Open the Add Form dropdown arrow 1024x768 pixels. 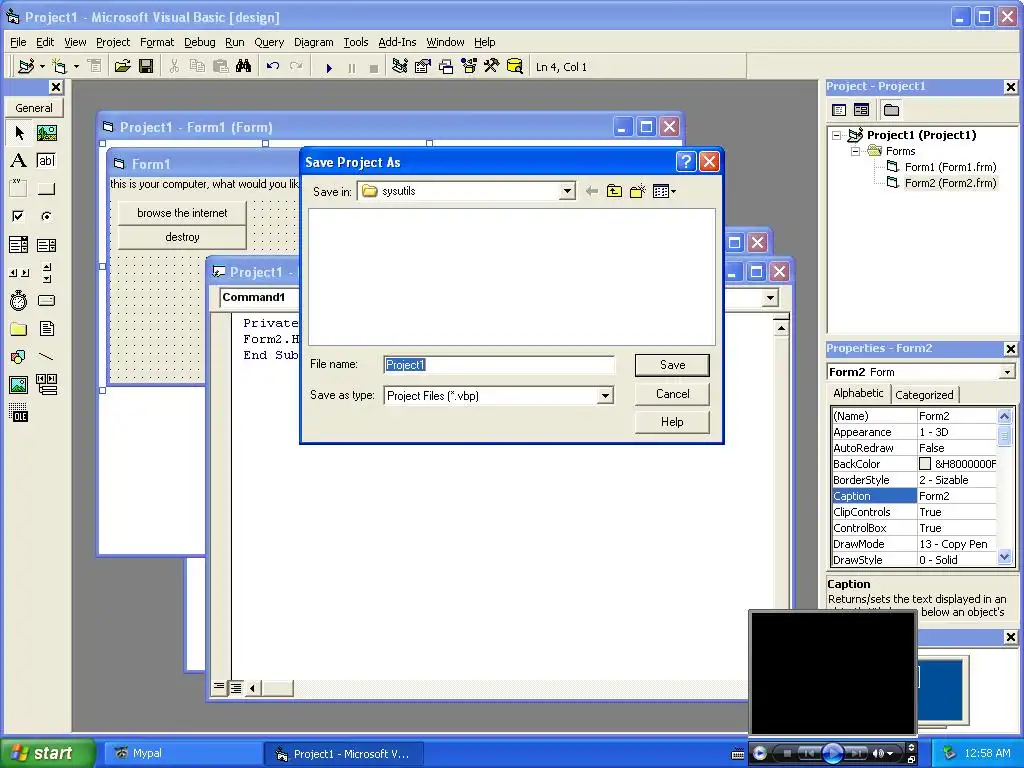[76, 67]
